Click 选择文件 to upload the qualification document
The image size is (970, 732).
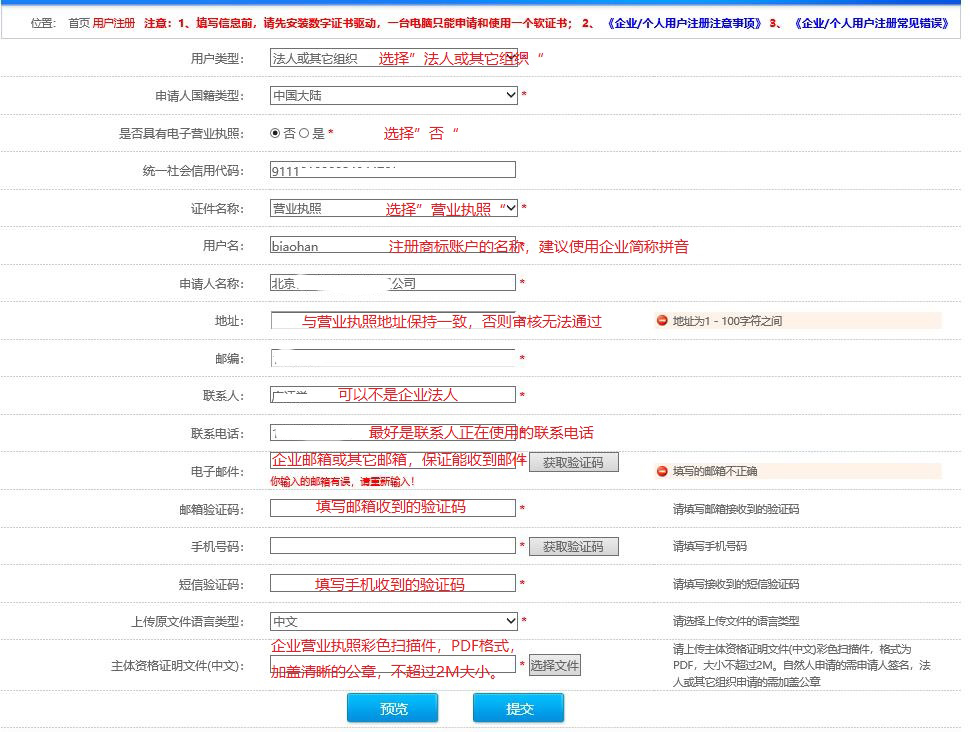pos(556,663)
